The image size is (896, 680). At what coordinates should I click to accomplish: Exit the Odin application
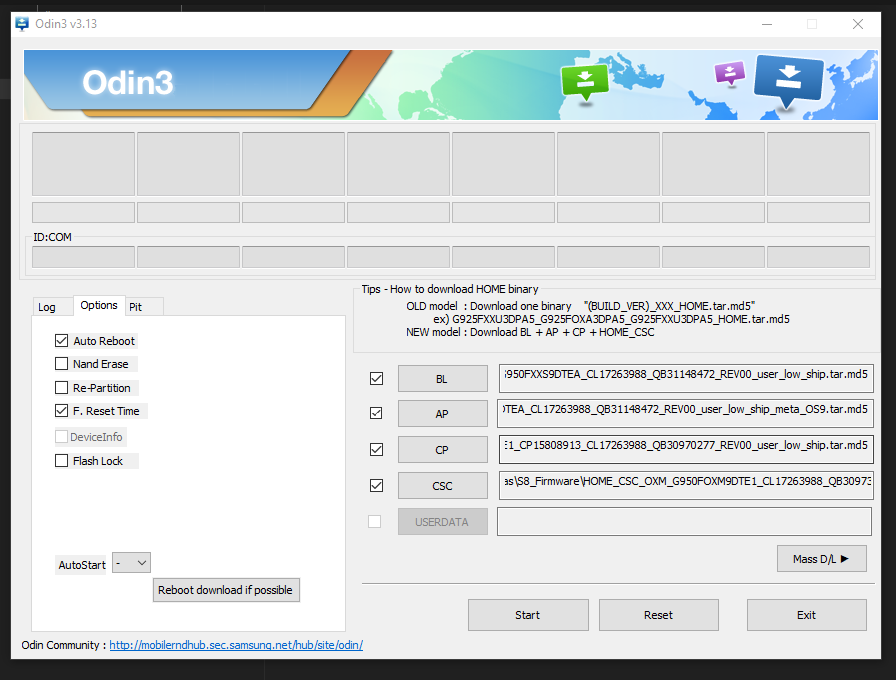coord(807,615)
